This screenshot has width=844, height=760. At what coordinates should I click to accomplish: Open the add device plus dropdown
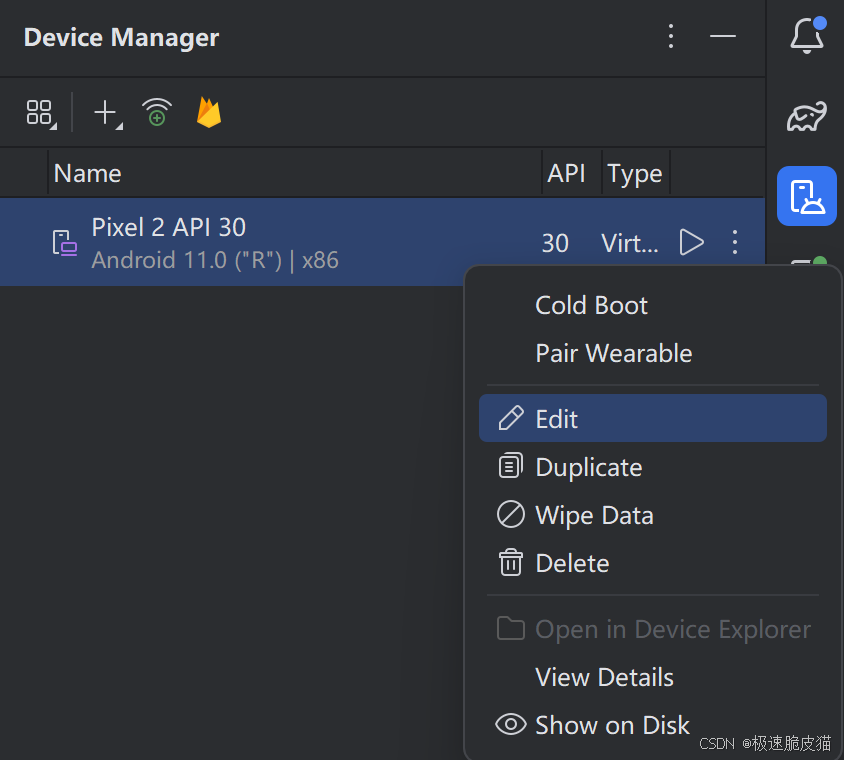point(108,114)
